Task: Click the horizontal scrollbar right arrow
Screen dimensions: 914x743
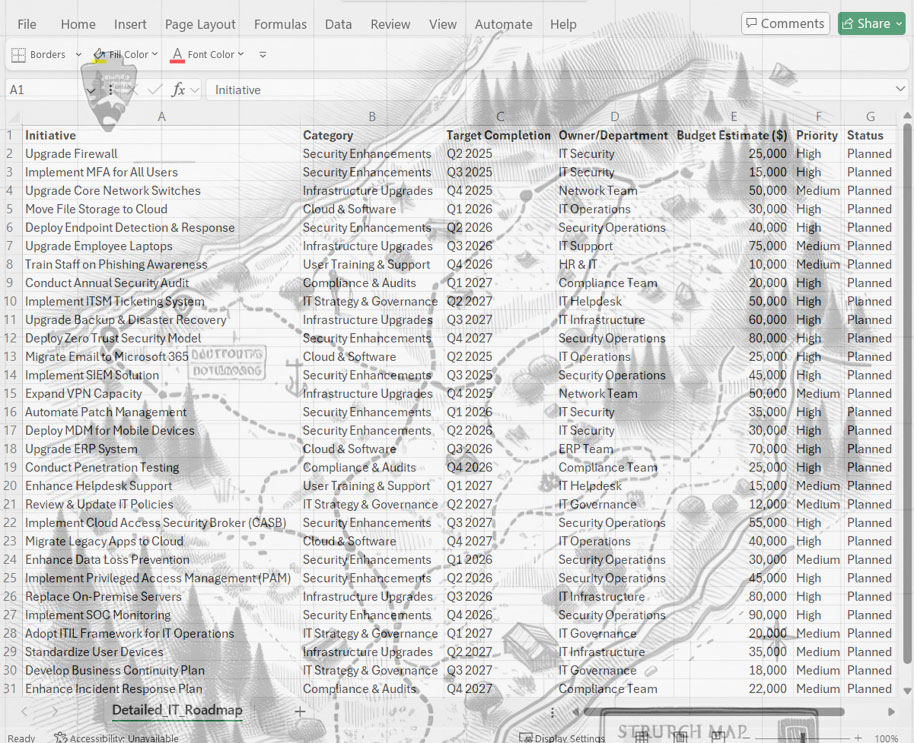Action: (891, 712)
